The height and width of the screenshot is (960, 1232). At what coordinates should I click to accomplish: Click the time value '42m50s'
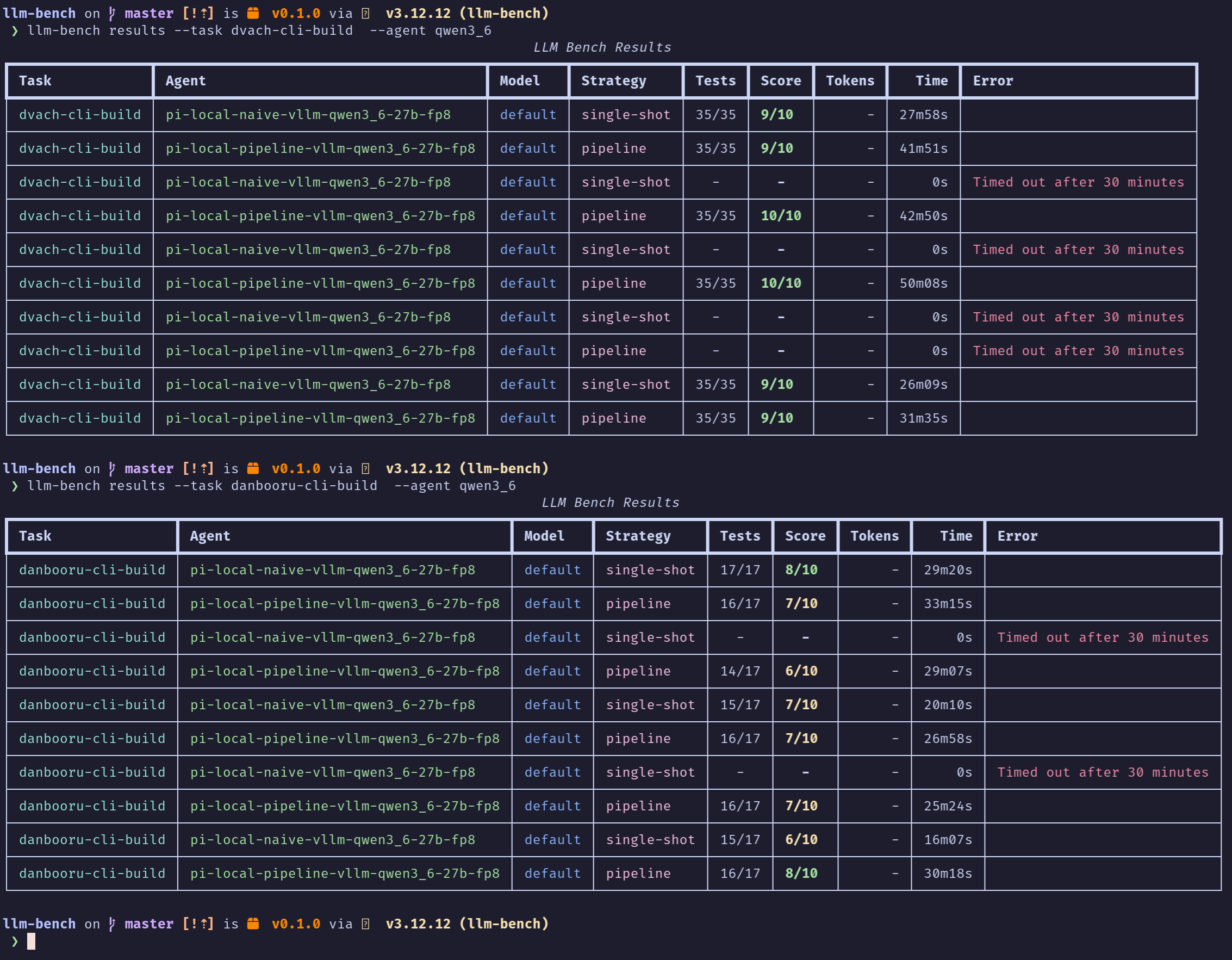tap(923, 215)
